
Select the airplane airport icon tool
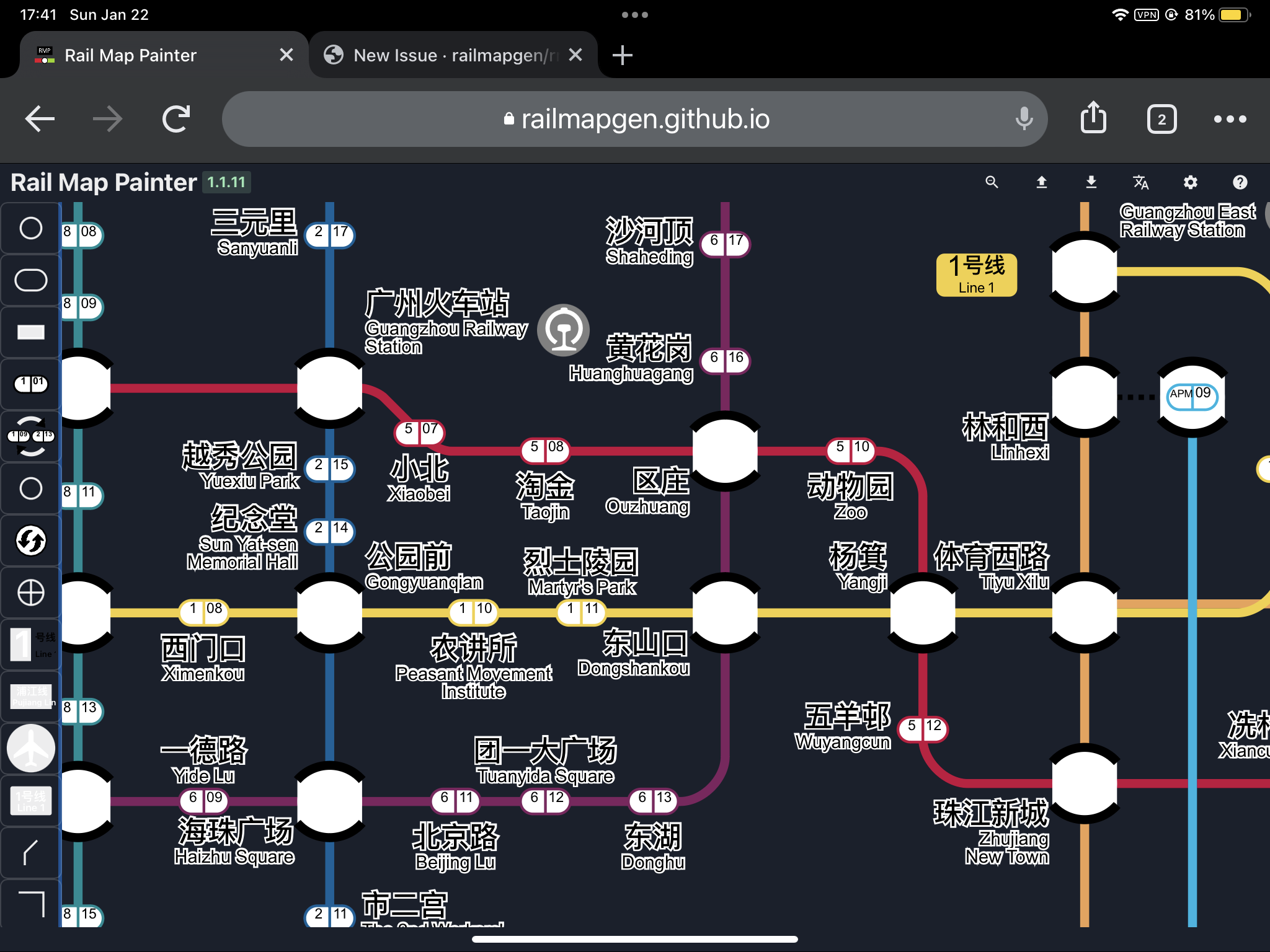click(30, 749)
